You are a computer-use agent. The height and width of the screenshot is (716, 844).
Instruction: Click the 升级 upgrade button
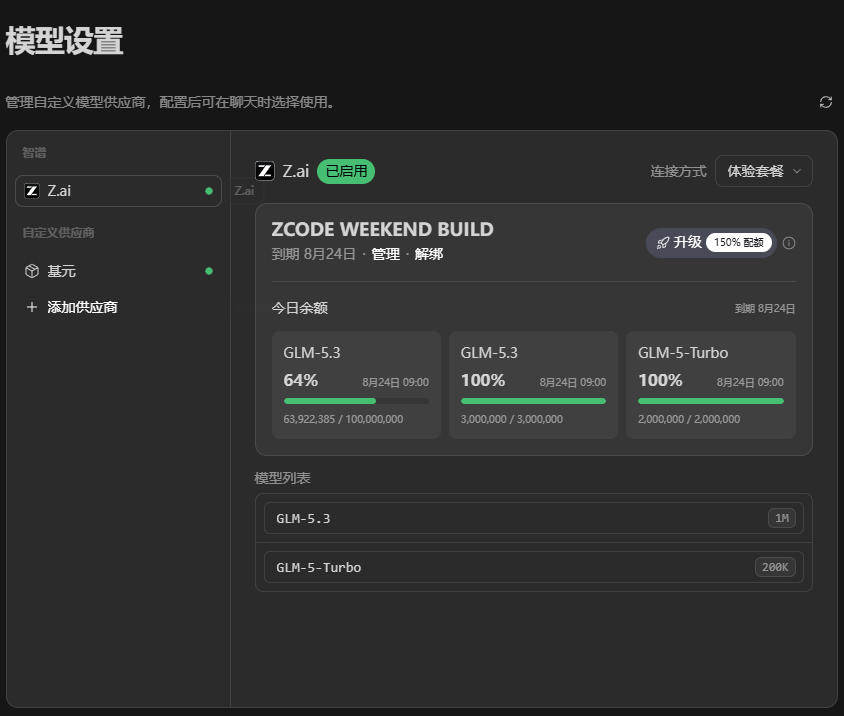(711, 243)
